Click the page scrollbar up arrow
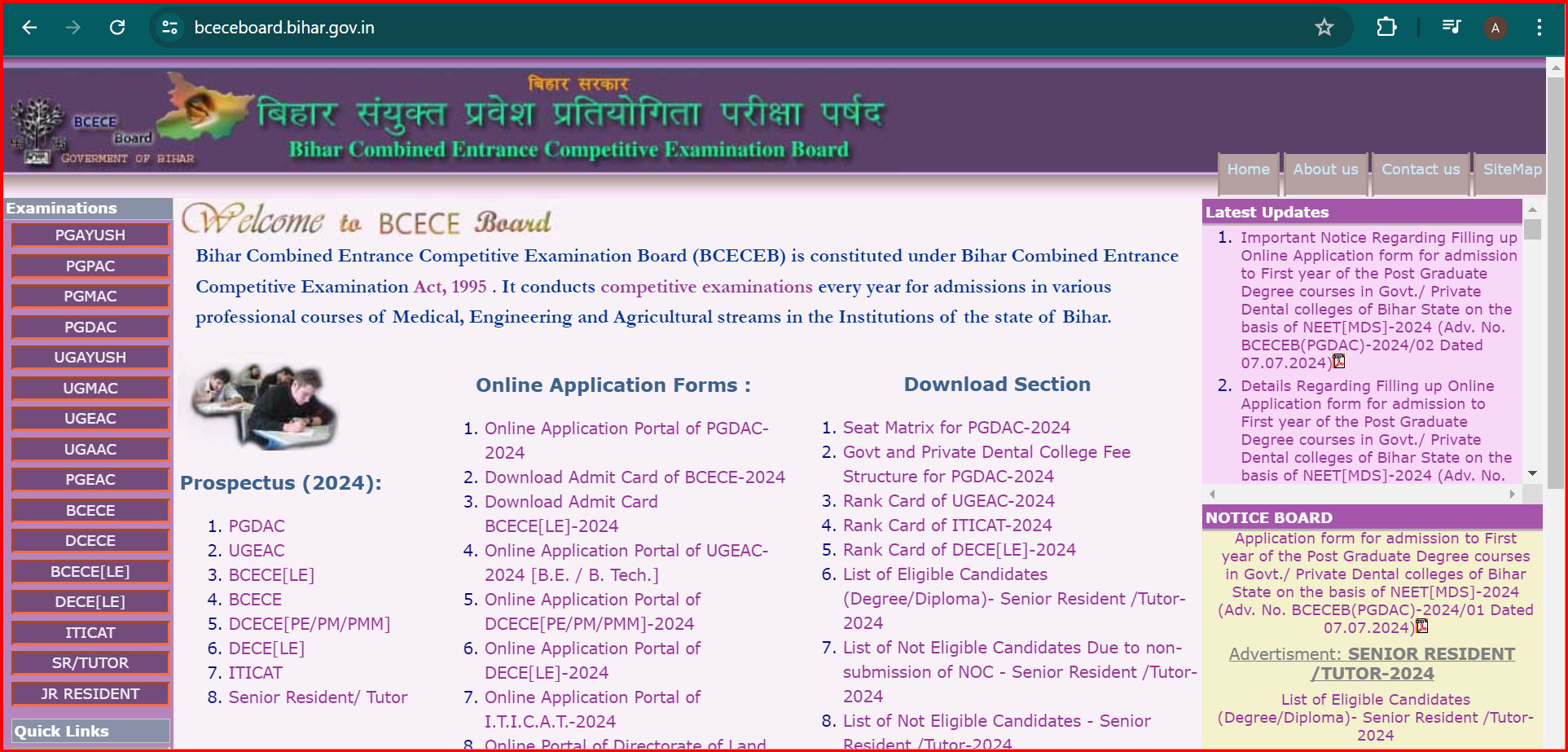1568x752 pixels. pyautogui.click(x=1555, y=68)
